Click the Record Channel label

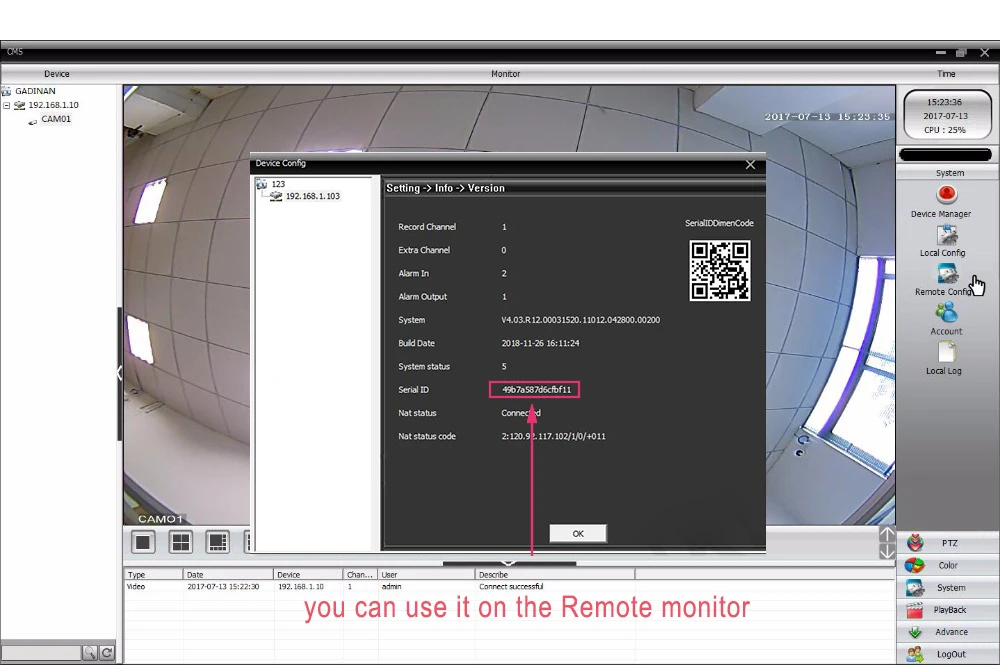pos(427,227)
